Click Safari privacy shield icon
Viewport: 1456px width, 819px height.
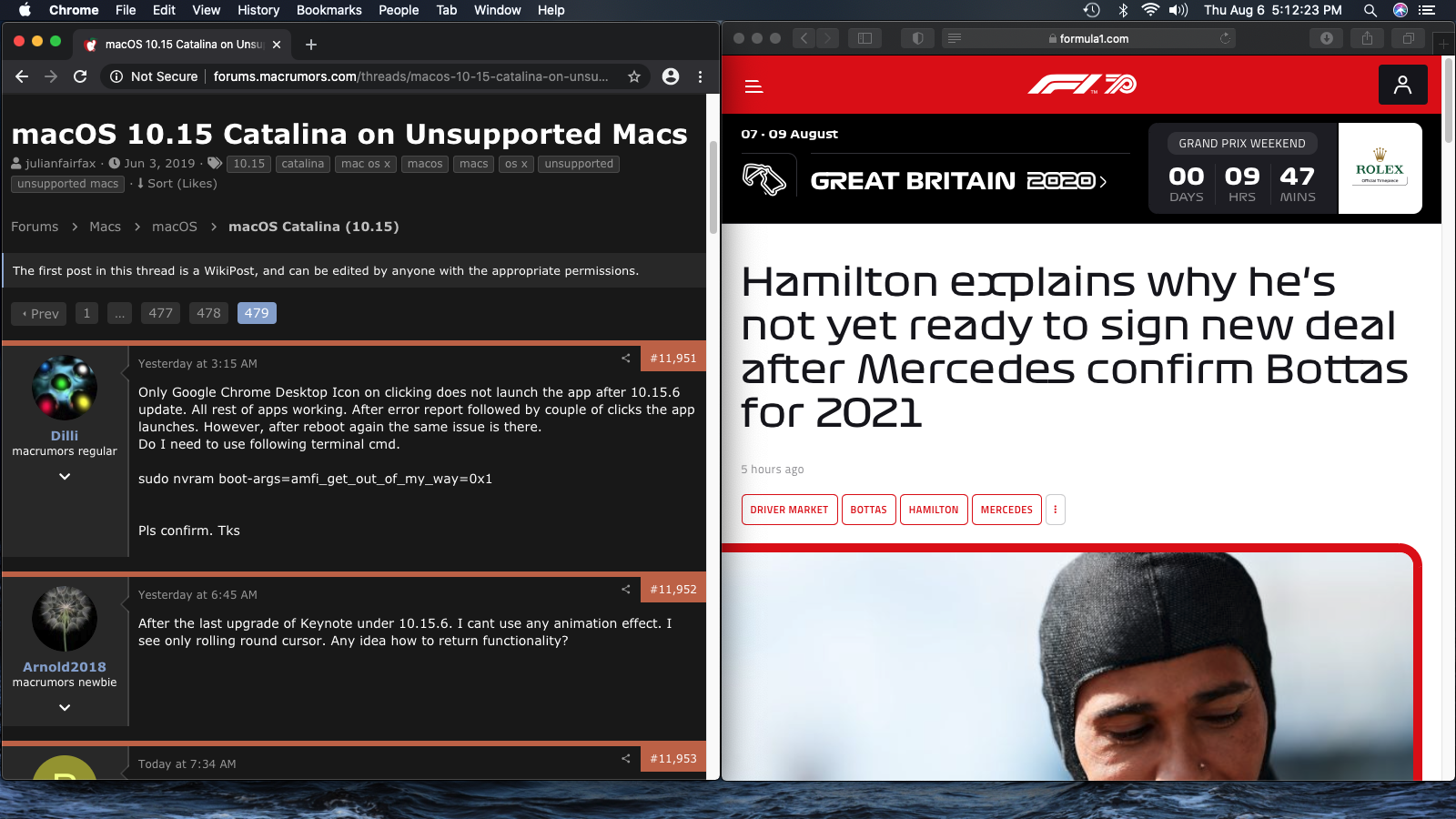click(917, 38)
